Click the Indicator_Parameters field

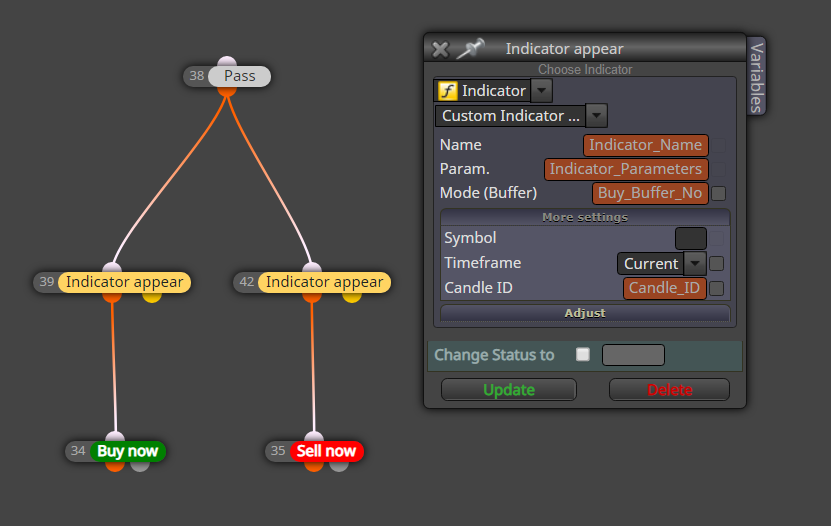626,169
